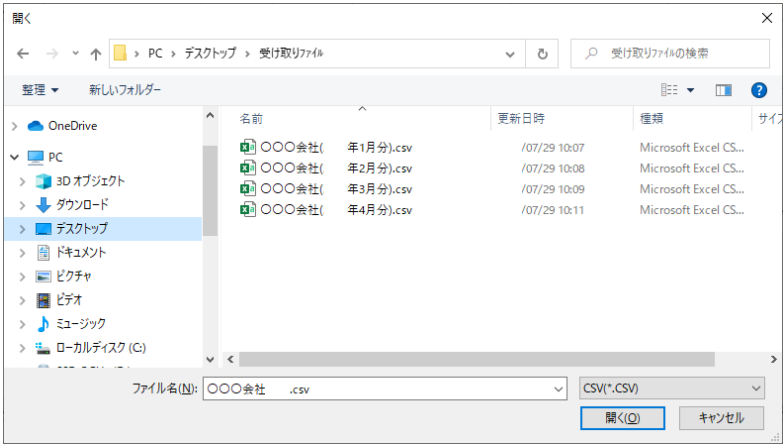The image size is (784, 445).
Task: Open the CSV(*.CSV) file type dropdown
Action: click(671, 389)
